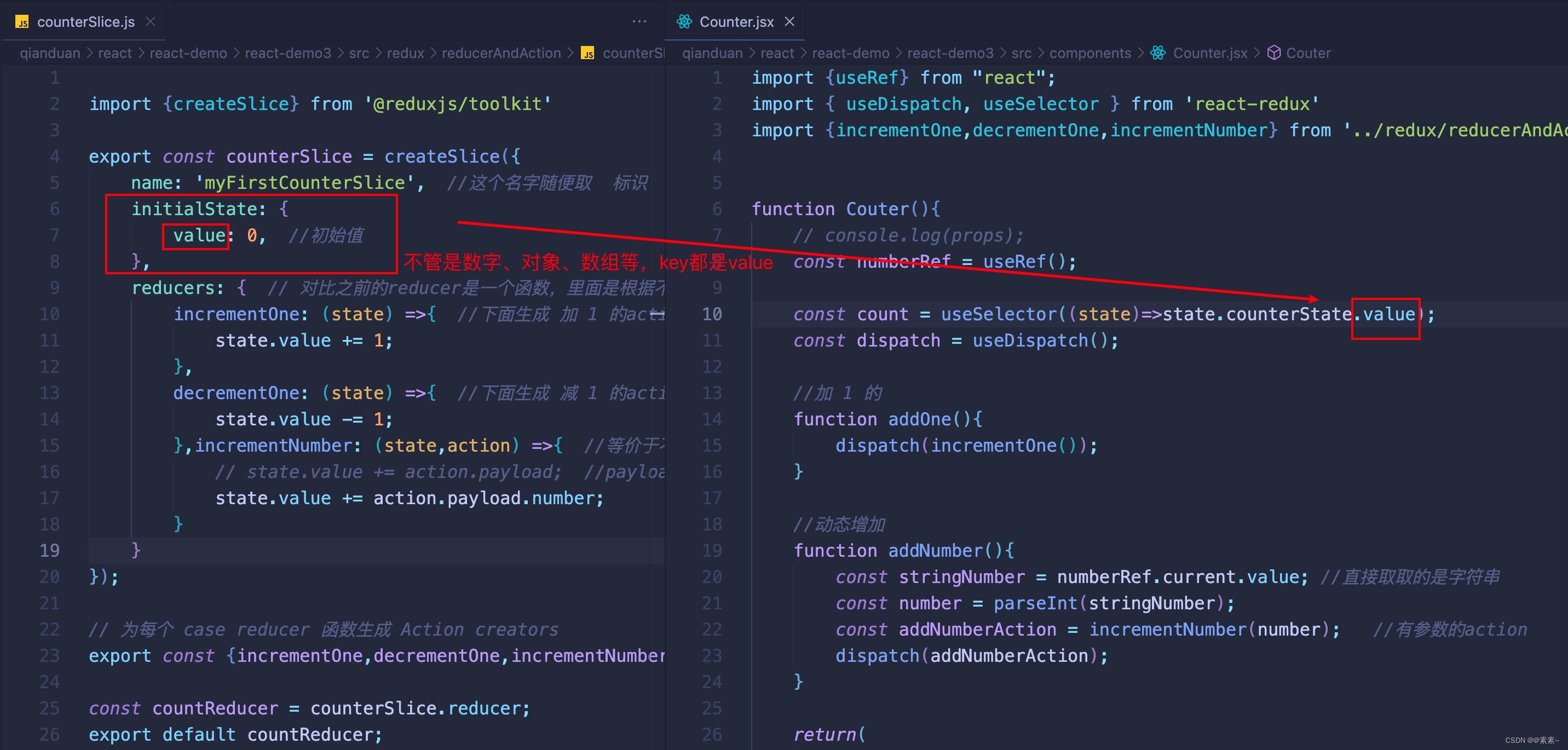Click 'initialState' key on line 6

tap(194, 209)
